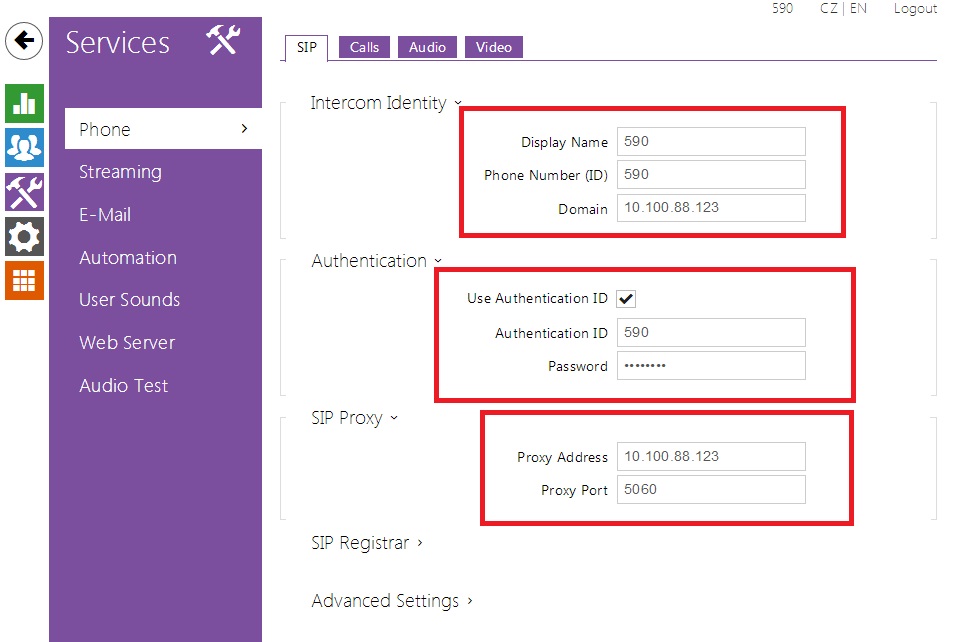Viewport: 968px width, 642px height.
Task: Switch to the Calls tab
Action: 364,47
